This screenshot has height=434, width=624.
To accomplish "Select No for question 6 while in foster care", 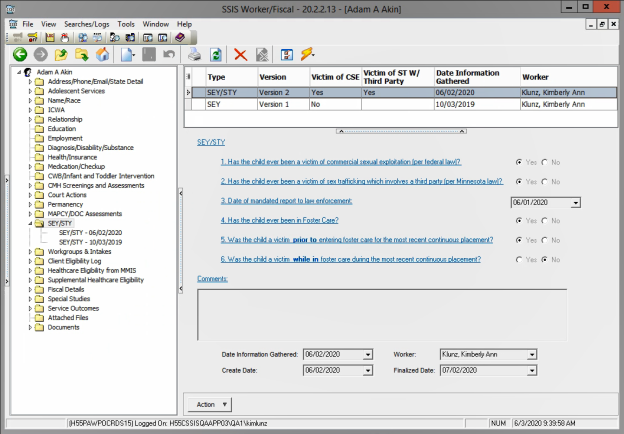I will [x=544, y=259].
